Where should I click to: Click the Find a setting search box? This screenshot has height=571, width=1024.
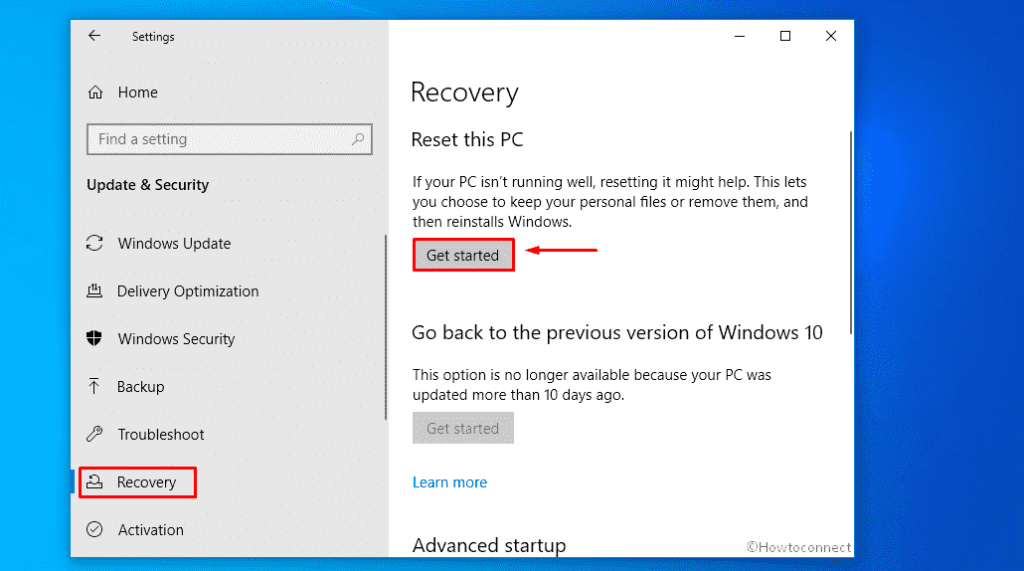(x=220, y=139)
